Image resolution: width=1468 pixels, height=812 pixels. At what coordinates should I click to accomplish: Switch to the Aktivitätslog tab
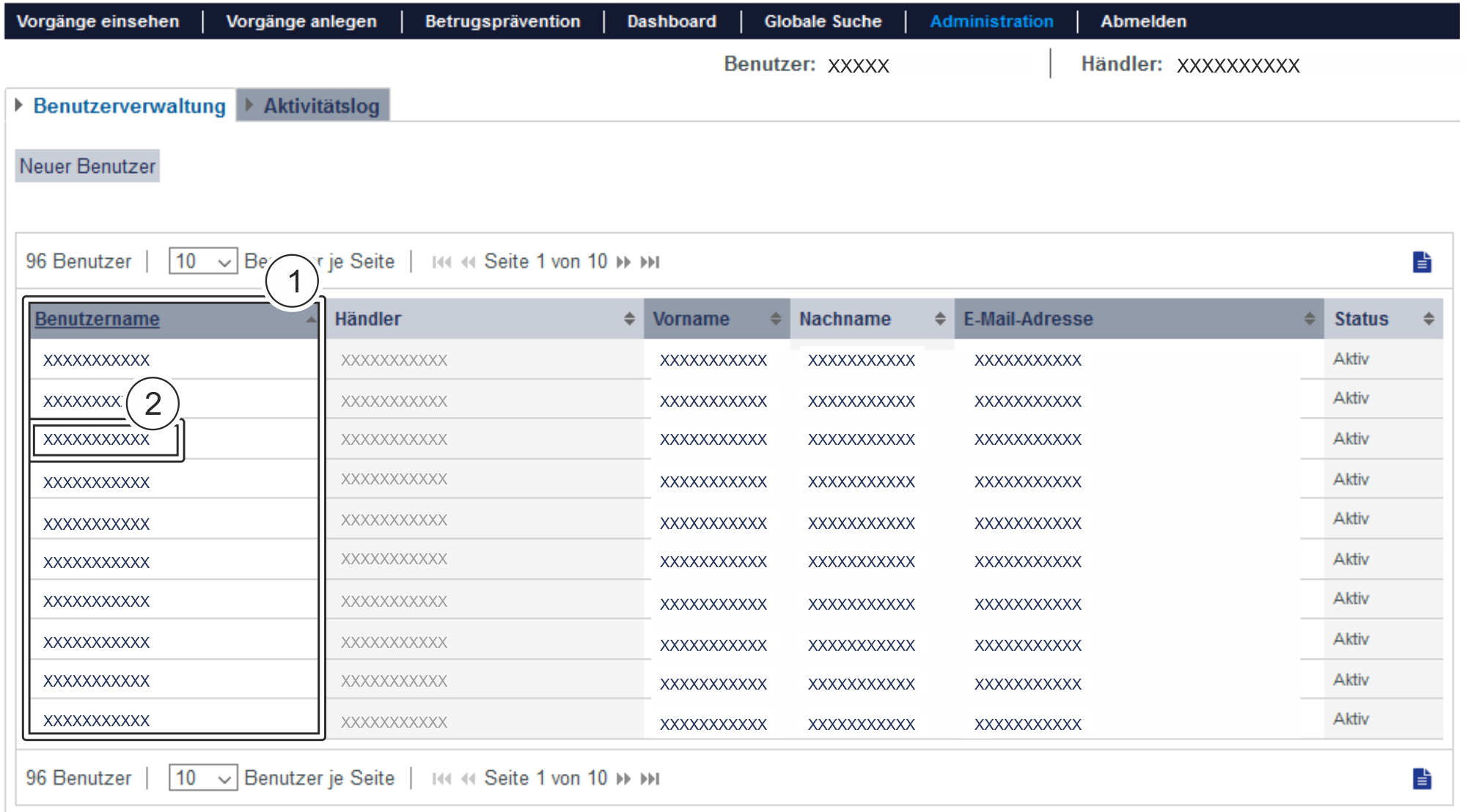pyautogui.click(x=320, y=106)
